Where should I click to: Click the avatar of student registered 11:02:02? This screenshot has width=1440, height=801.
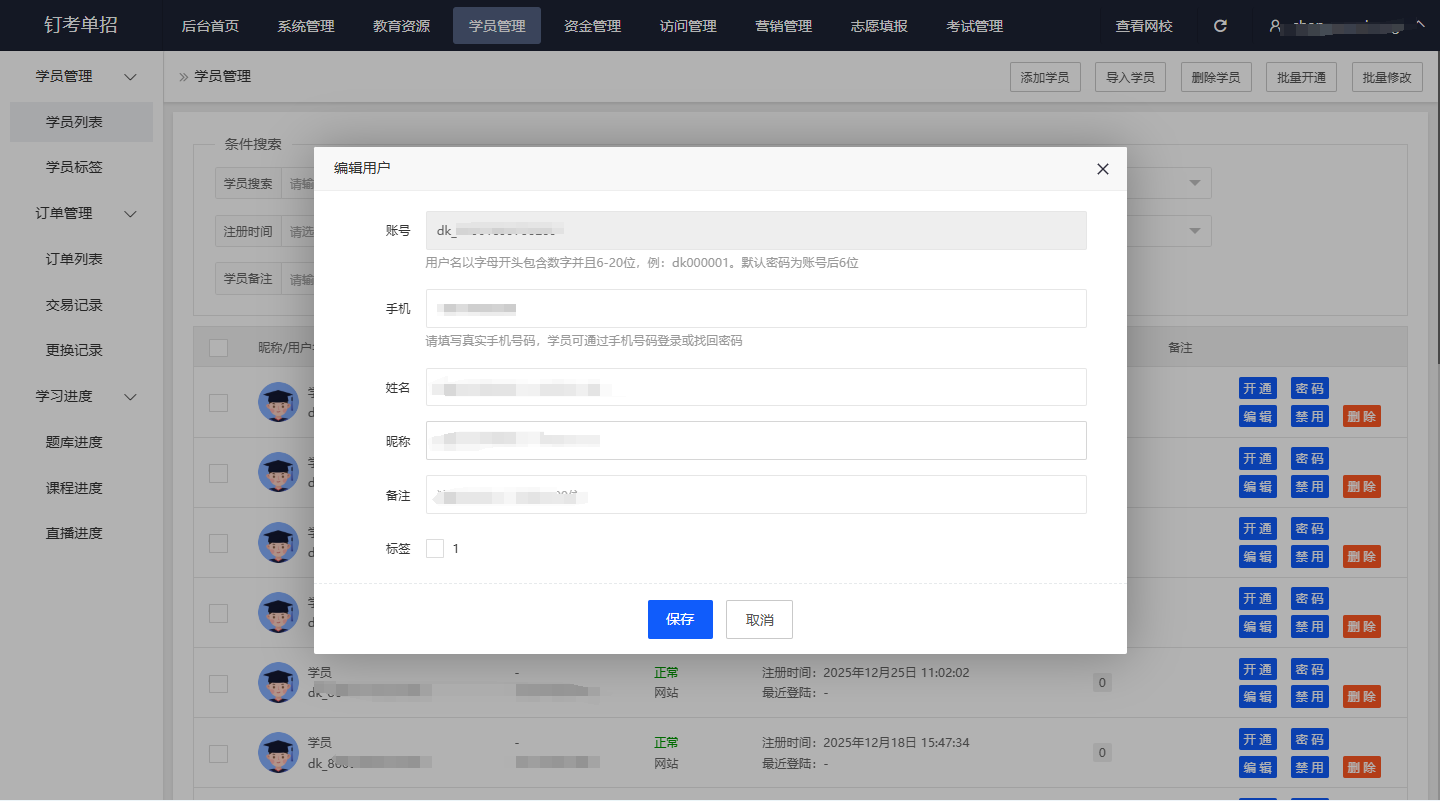tap(278, 682)
